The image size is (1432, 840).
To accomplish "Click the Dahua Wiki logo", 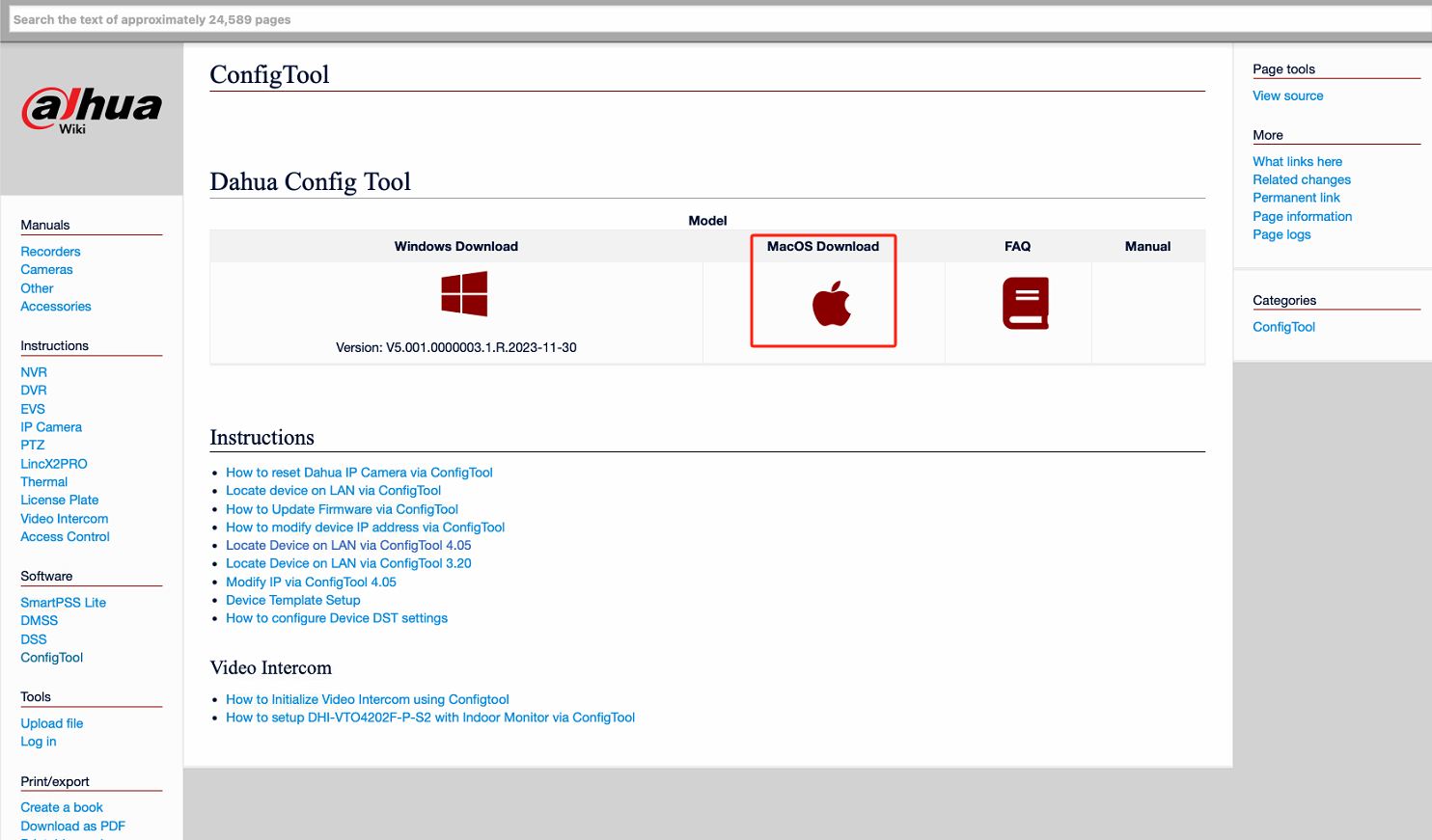I will [x=92, y=110].
